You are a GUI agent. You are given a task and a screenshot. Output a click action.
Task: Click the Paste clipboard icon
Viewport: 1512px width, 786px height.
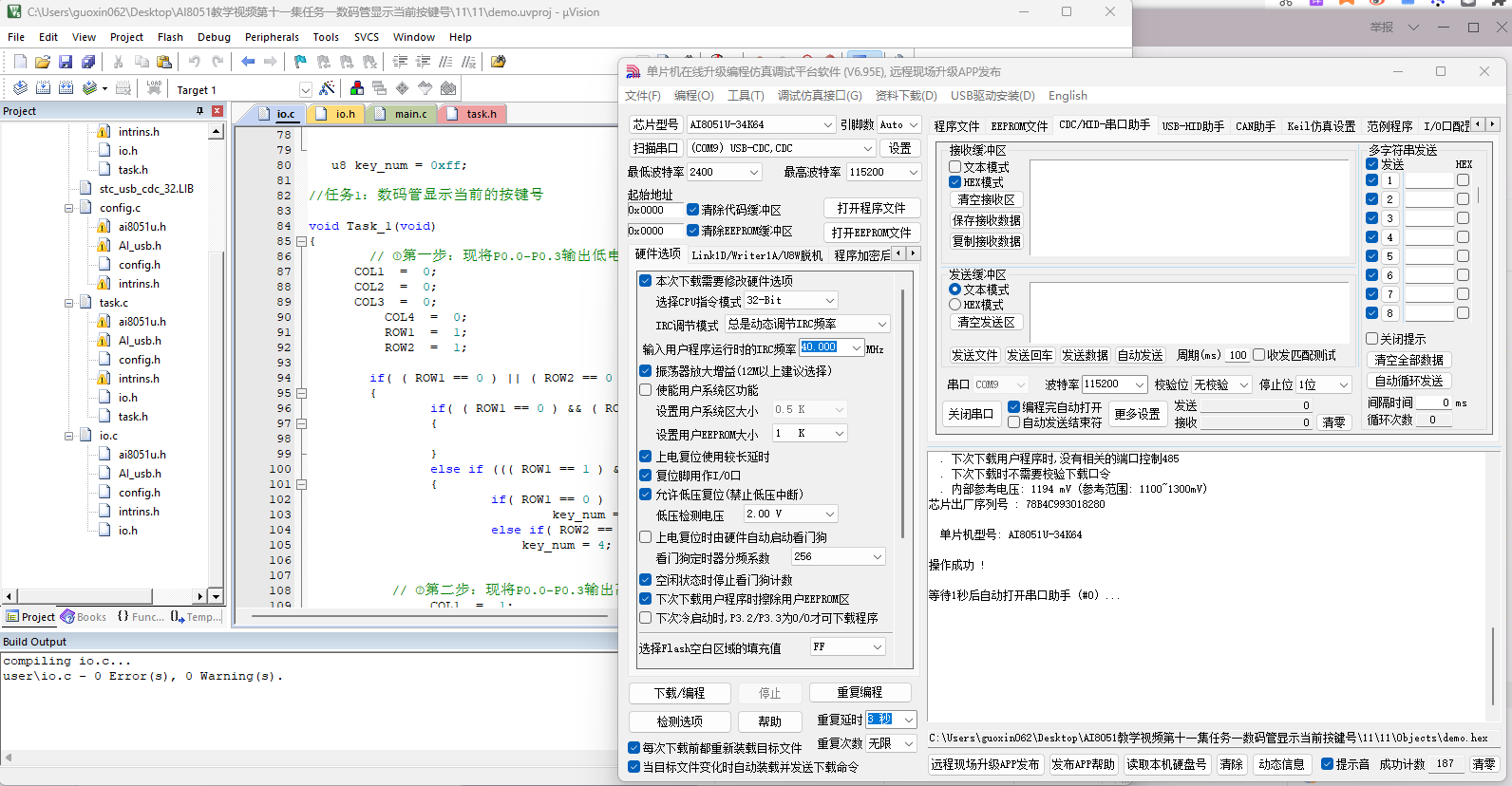click(x=164, y=62)
